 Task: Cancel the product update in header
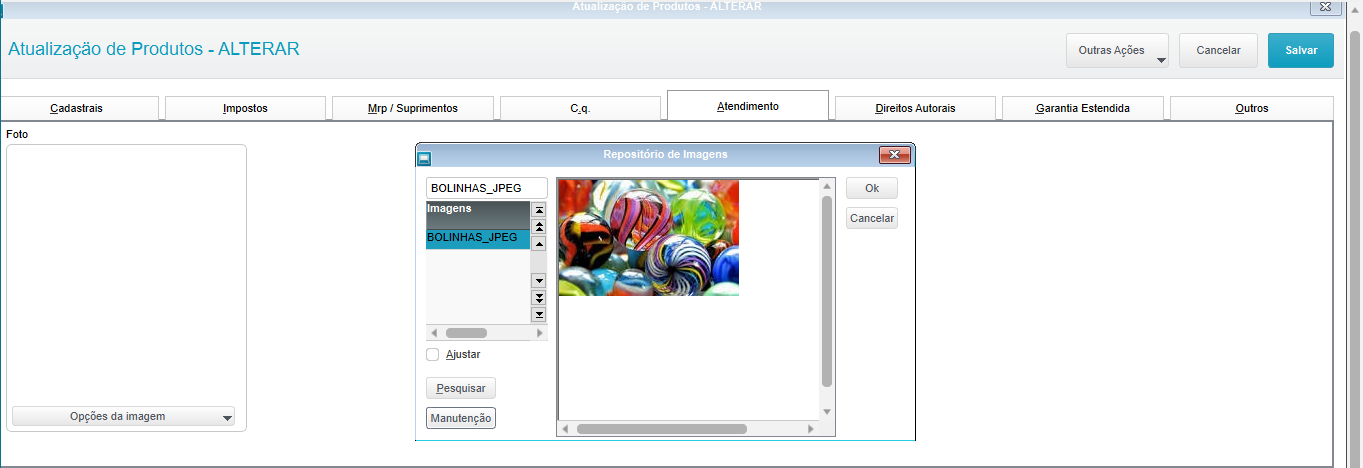coord(1218,50)
